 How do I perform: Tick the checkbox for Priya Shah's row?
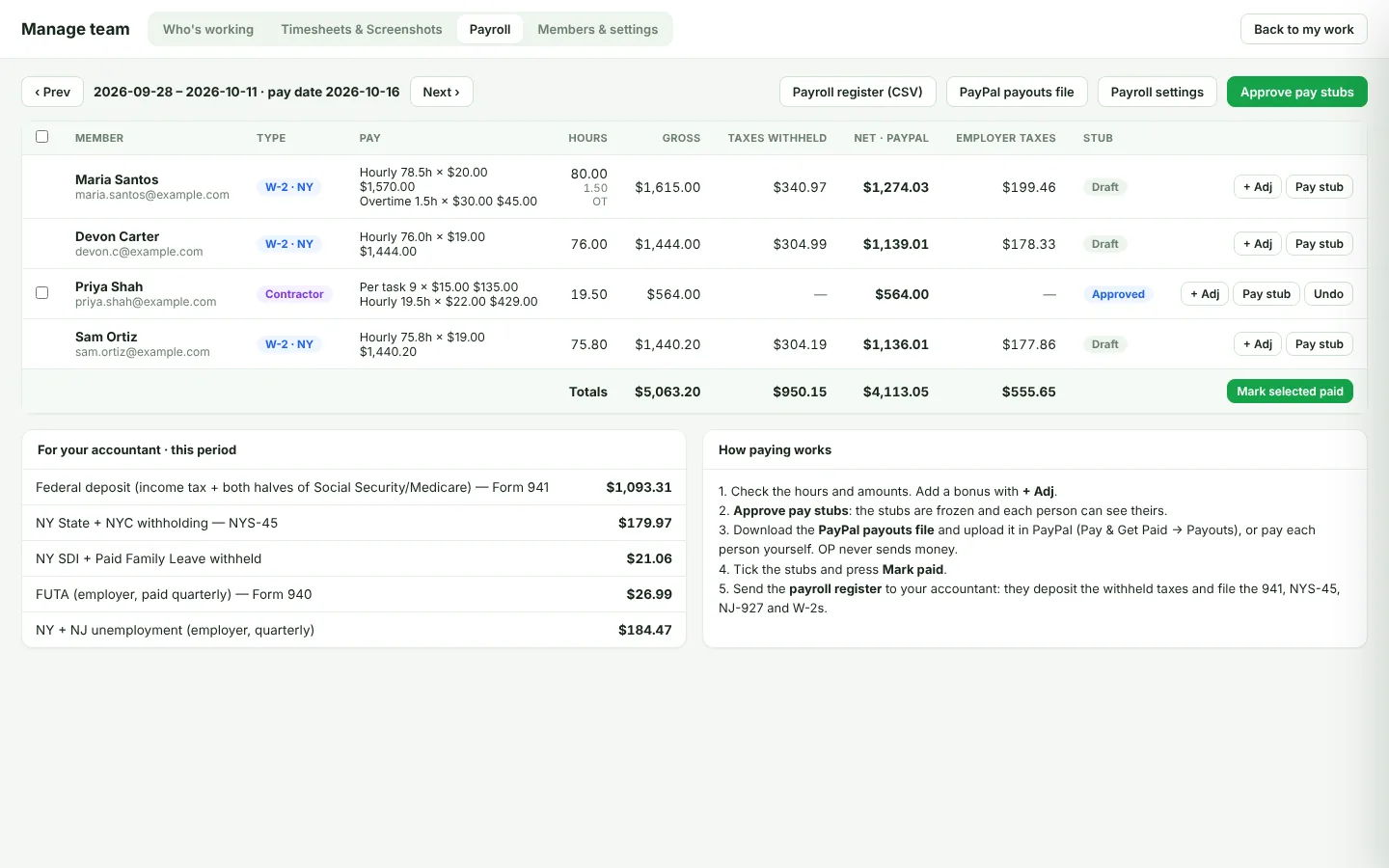[41, 293]
